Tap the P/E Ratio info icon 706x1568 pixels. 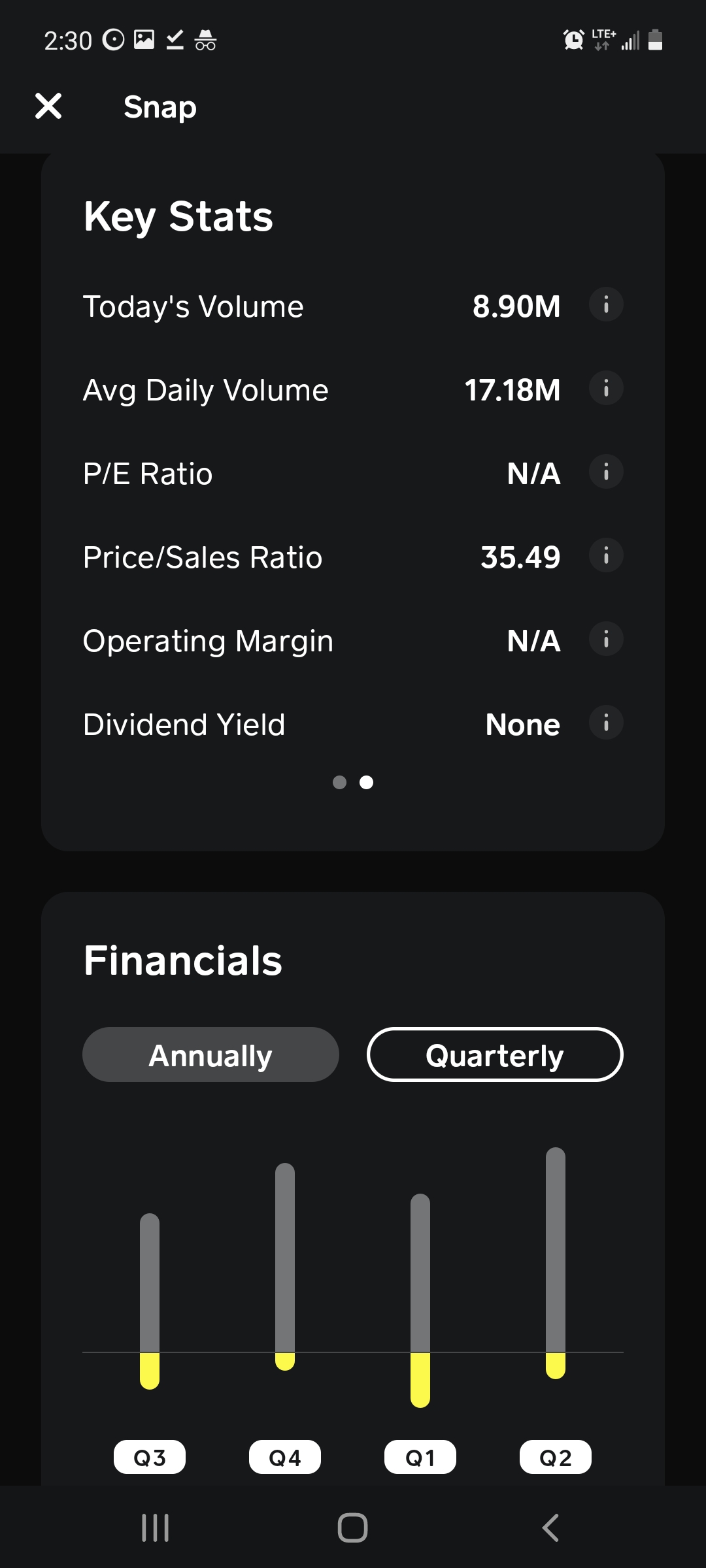click(x=606, y=472)
